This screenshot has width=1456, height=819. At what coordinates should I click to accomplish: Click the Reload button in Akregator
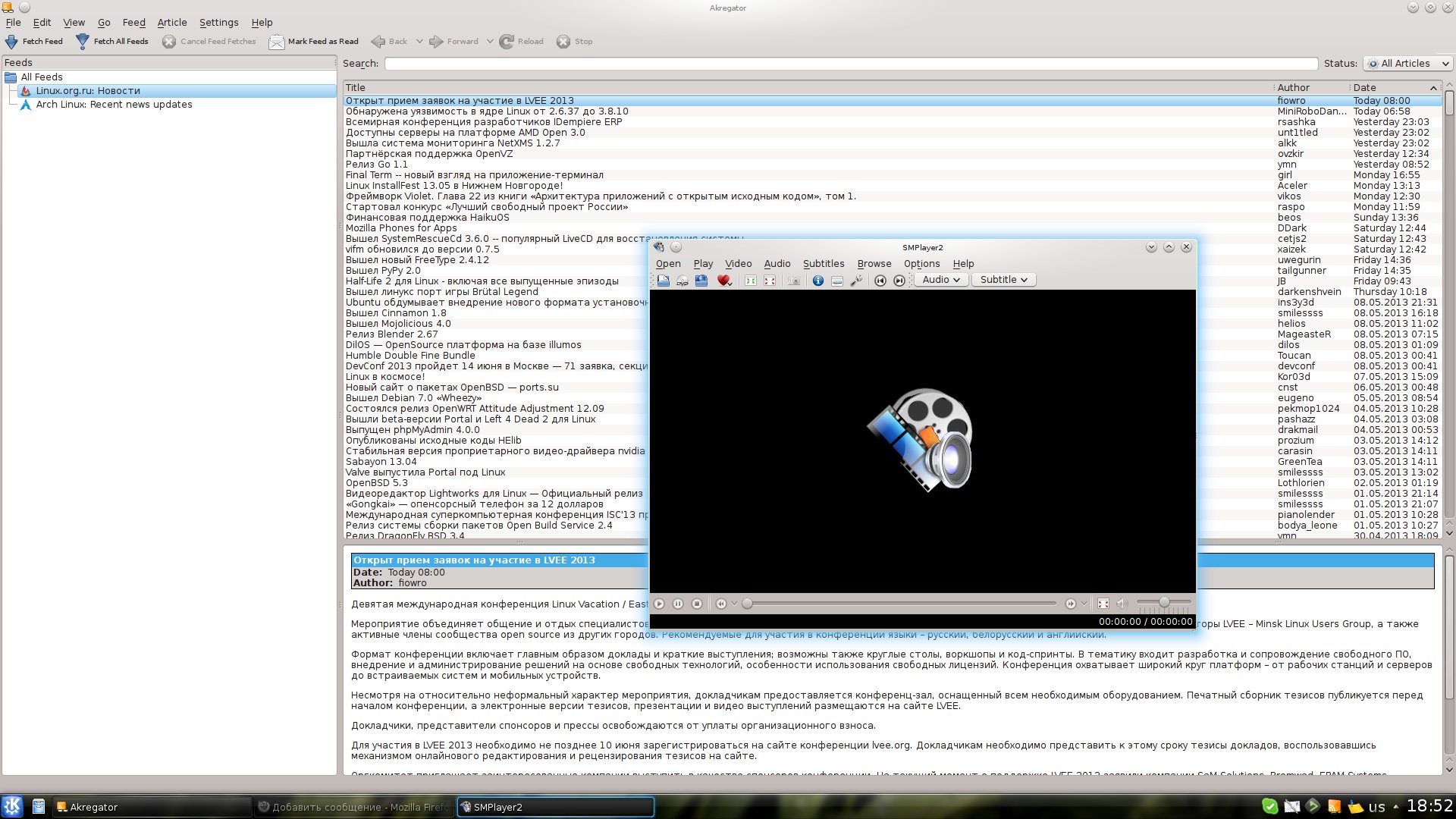point(522,42)
